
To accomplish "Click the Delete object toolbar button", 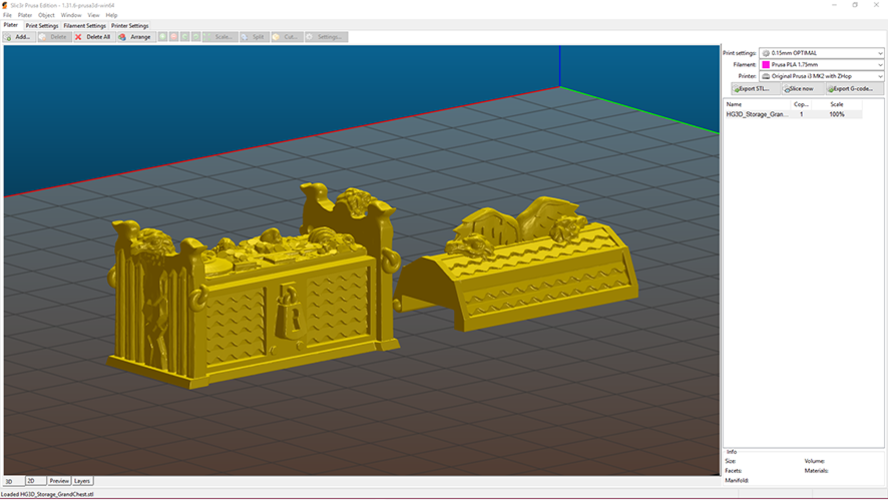I will [54, 37].
